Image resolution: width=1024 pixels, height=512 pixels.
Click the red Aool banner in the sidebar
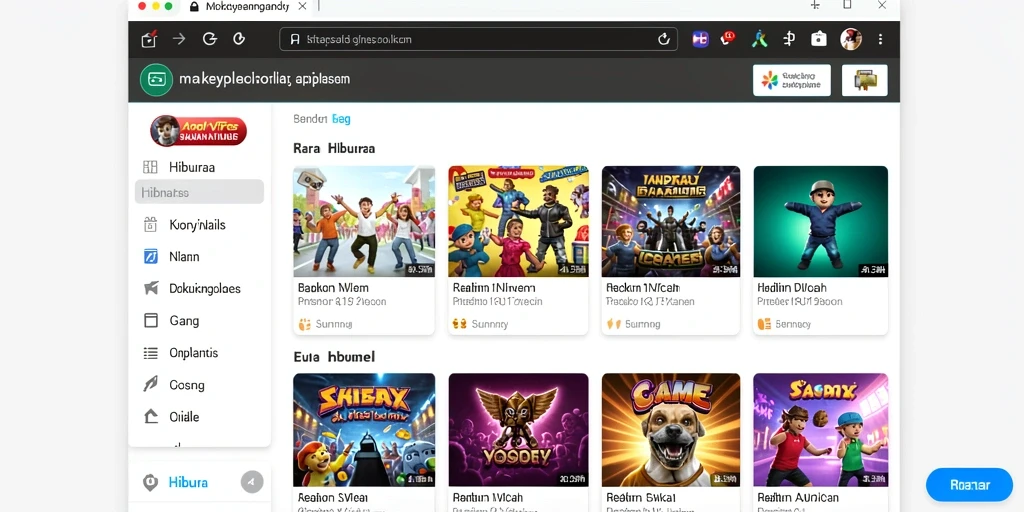point(199,131)
